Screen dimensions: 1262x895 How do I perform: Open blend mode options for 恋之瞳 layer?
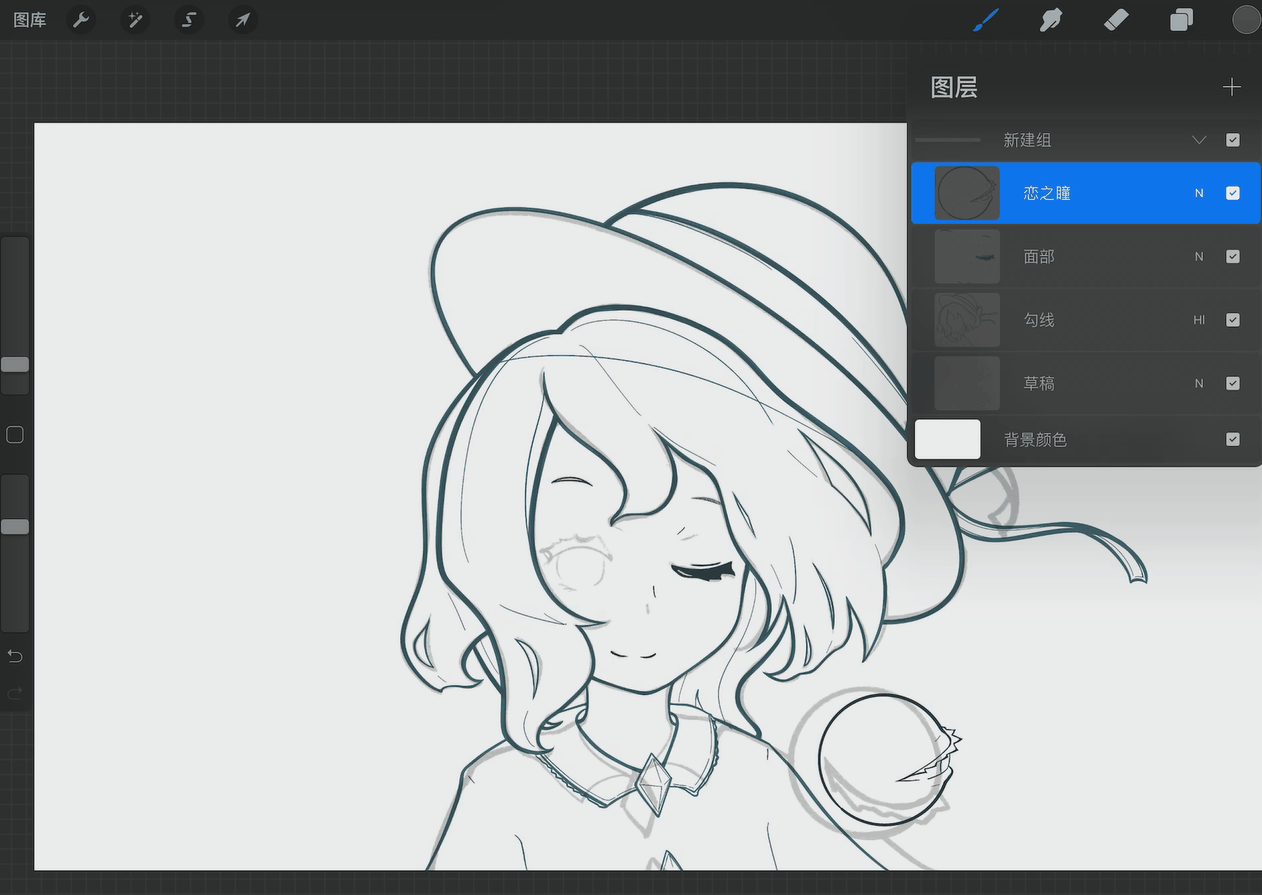(x=1198, y=193)
